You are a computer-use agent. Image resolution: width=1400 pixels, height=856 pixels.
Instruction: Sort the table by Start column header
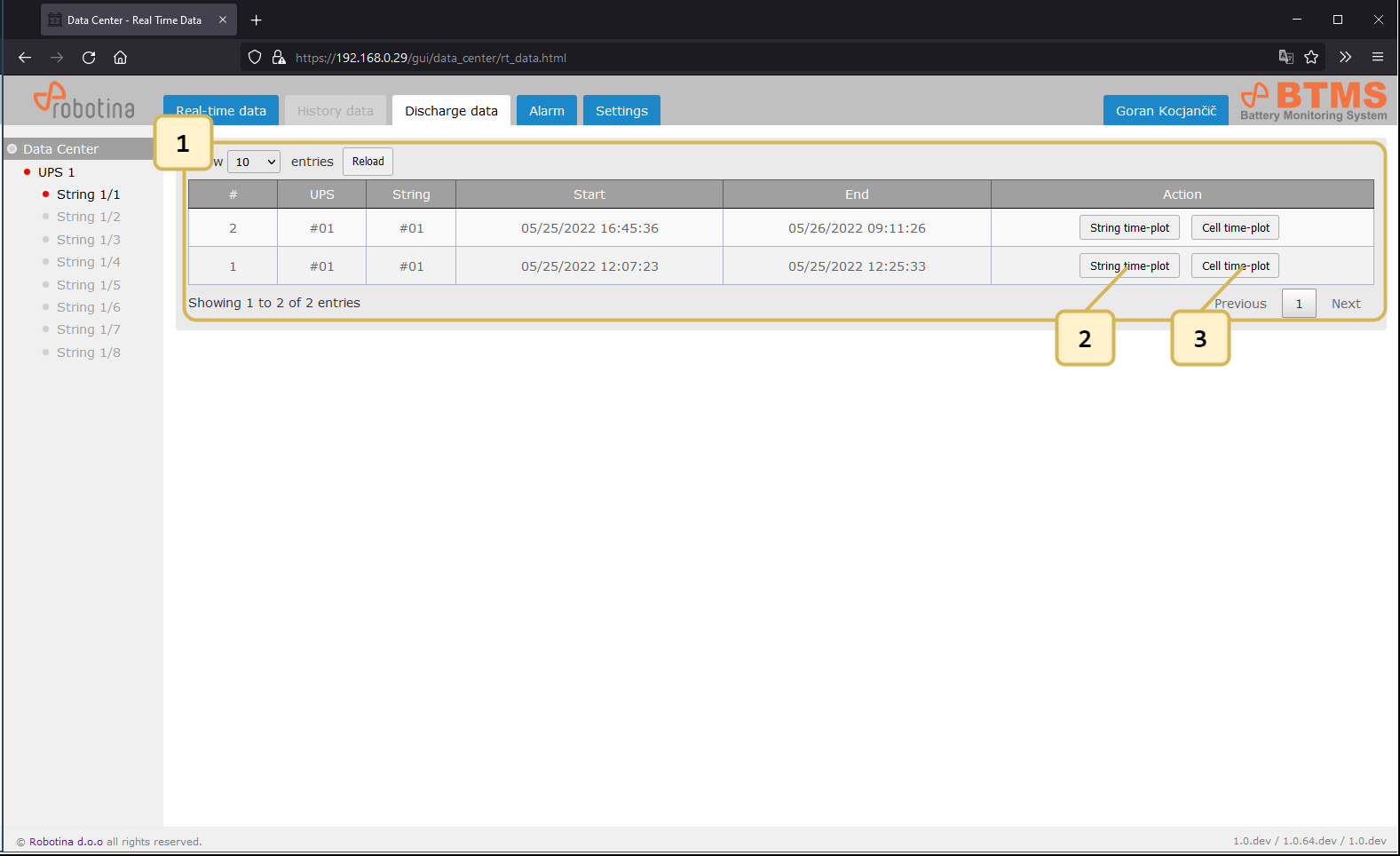pos(589,194)
